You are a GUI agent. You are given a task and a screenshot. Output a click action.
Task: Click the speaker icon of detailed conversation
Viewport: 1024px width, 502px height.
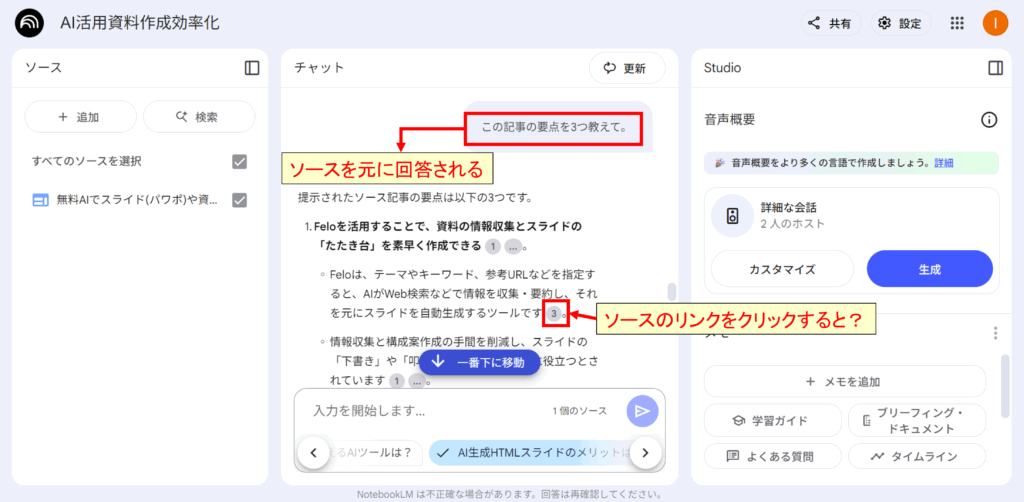733,216
